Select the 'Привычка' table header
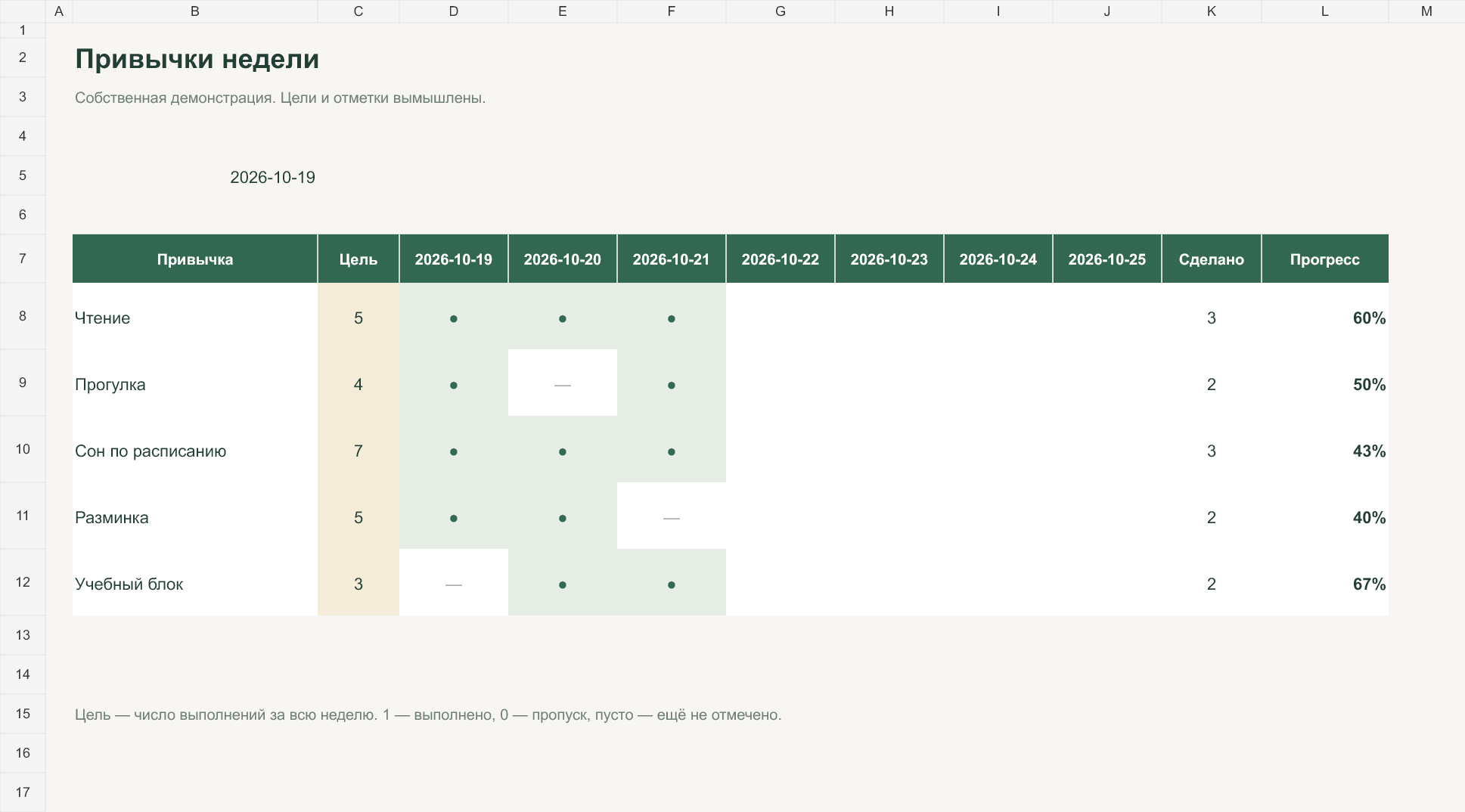This screenshot has width=1465, height=812. [195, 259]
